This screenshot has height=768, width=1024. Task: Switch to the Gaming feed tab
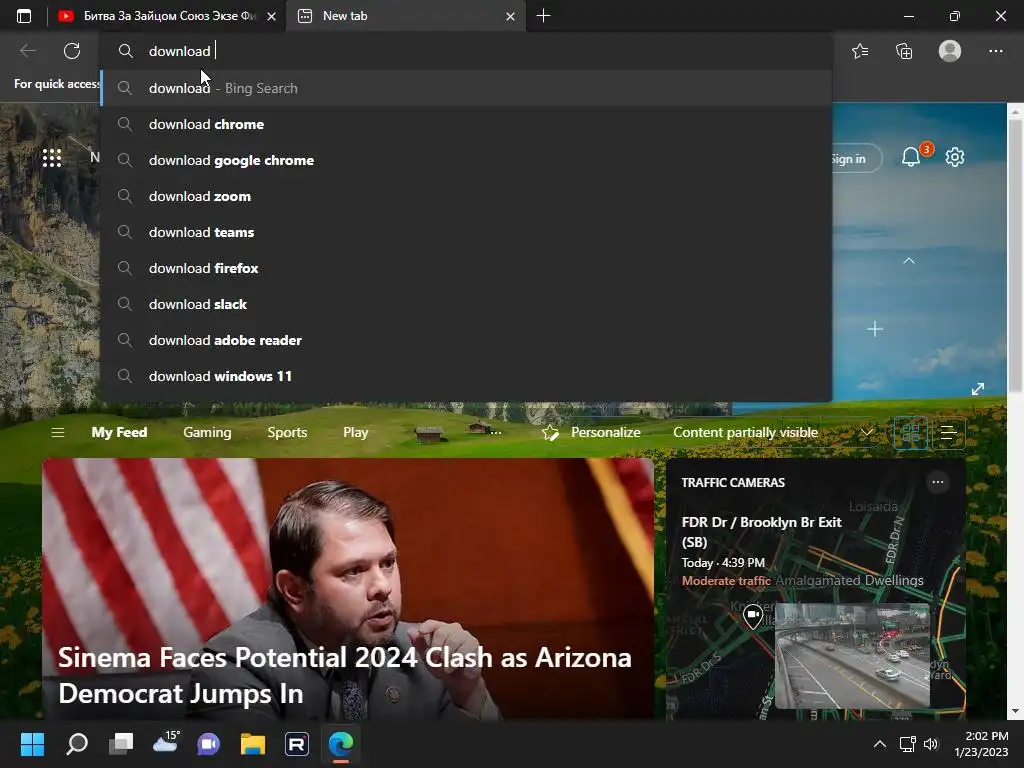[207, 432]
